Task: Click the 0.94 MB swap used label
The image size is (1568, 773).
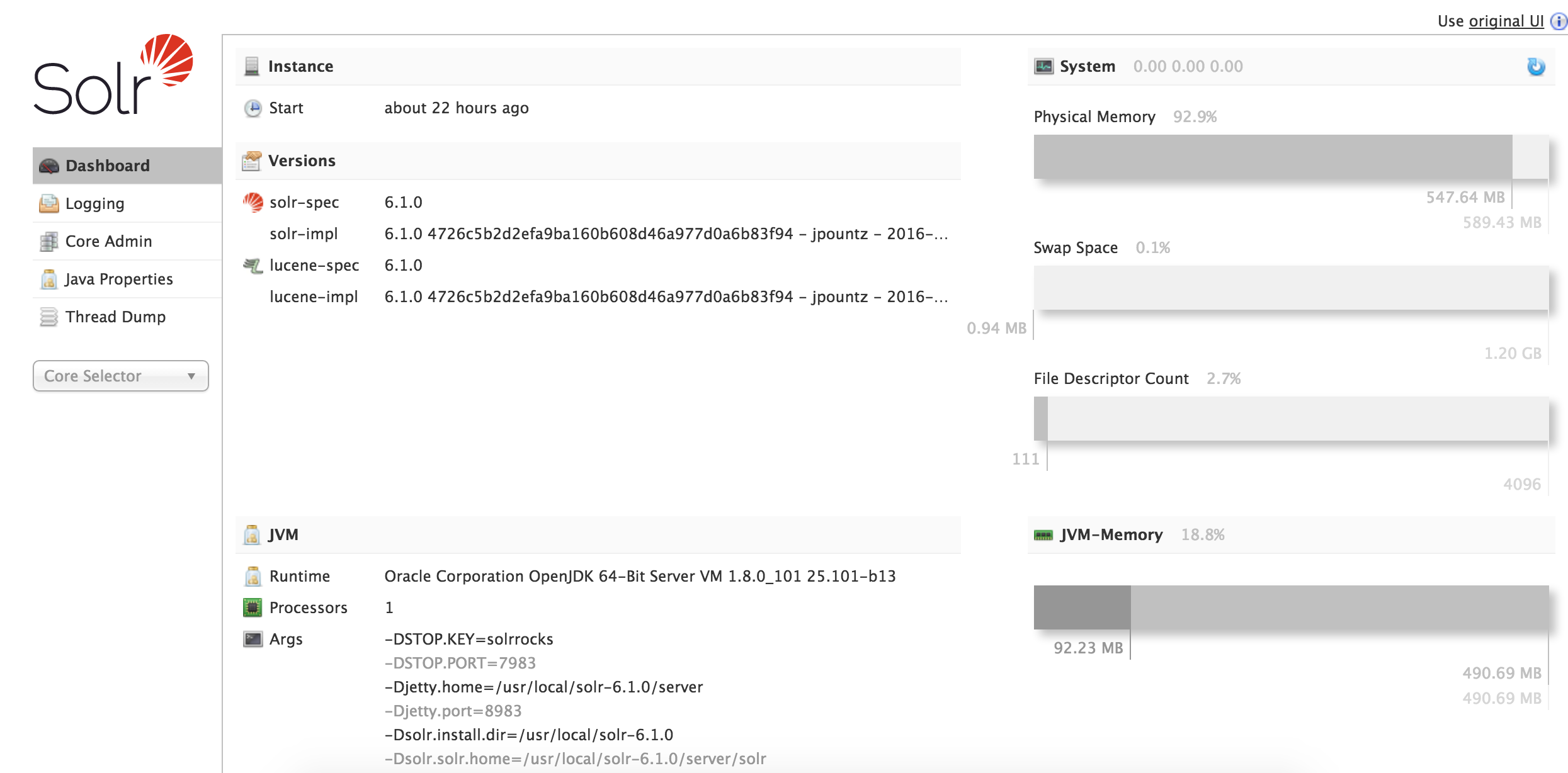Action: pos(997,328)
